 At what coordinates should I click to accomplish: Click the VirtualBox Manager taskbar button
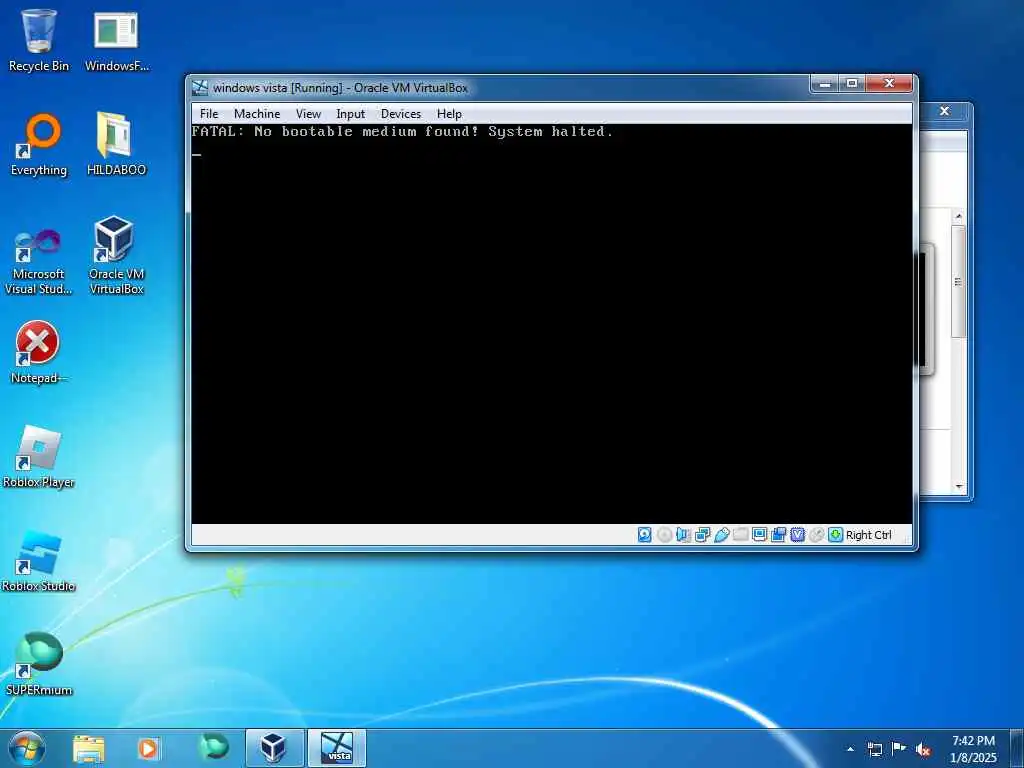point(274,748)
